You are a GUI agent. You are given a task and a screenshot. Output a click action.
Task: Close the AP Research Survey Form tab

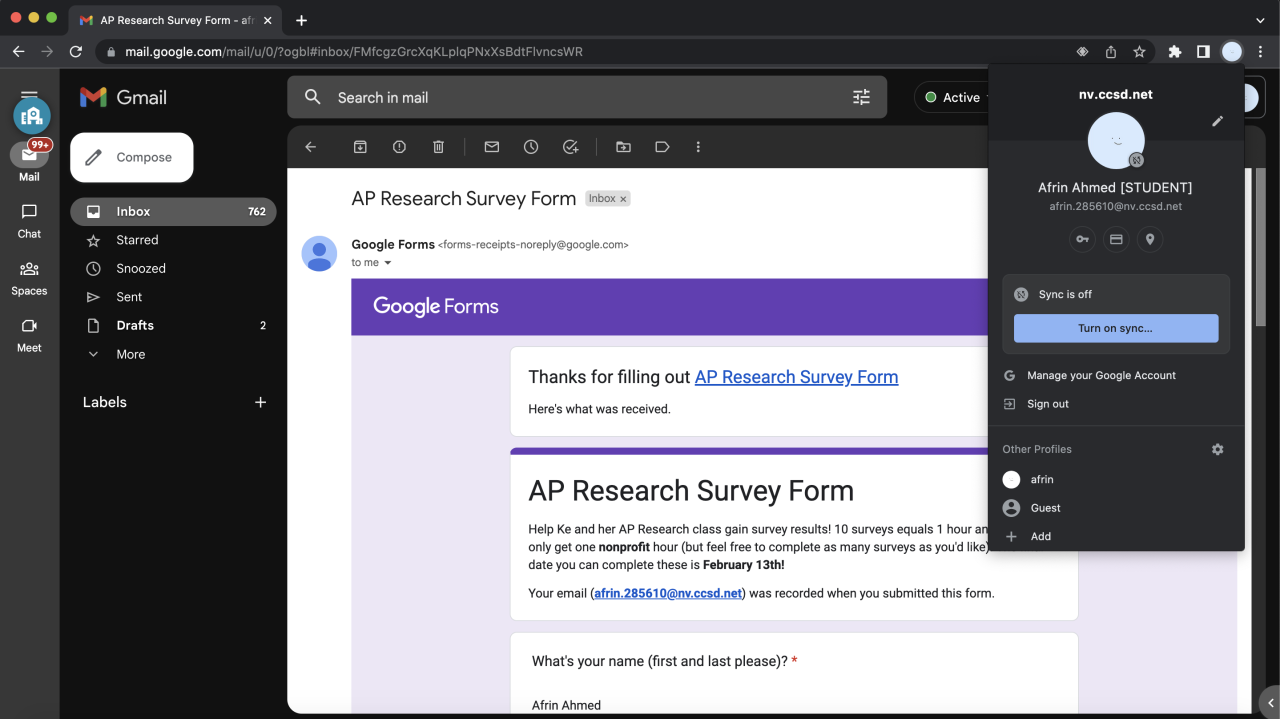click(267, 20)
